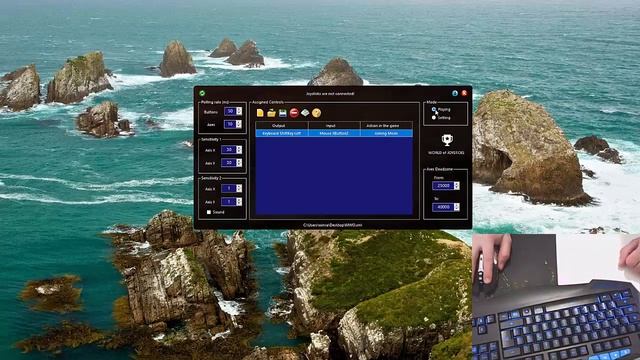640x360 pixels.
Task: Click the red delete control icon
Action: pyautogui.click(x=294, y=113)
